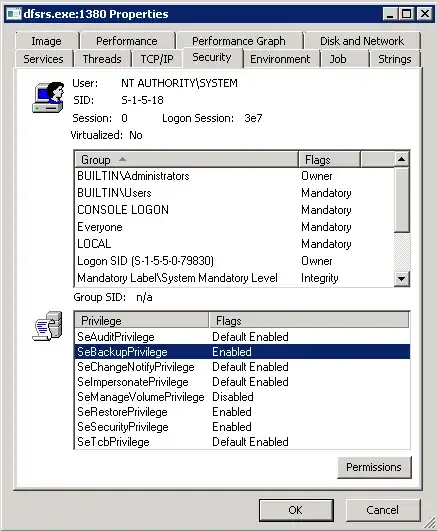The width and height of the screenshot is (437, 531).
Task: Select the SeSecurityPrivilege row
Action: [x=242, y=427]
